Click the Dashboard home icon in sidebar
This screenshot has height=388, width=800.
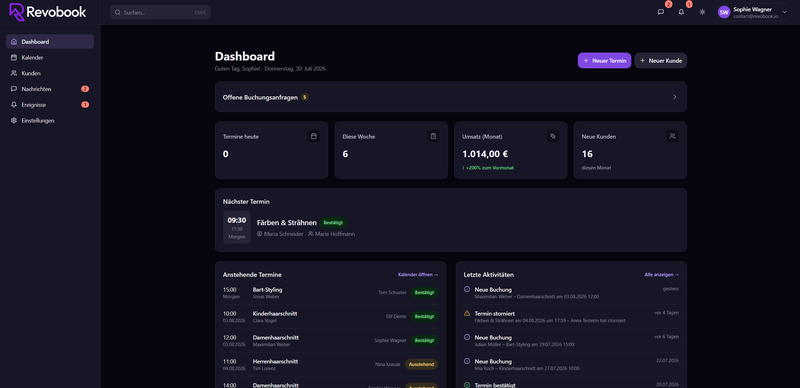[14, 42]
